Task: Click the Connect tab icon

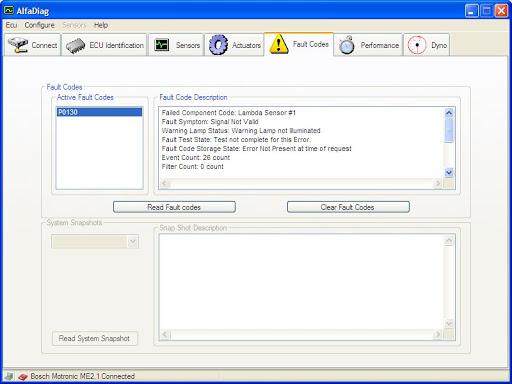Action: 17,45
